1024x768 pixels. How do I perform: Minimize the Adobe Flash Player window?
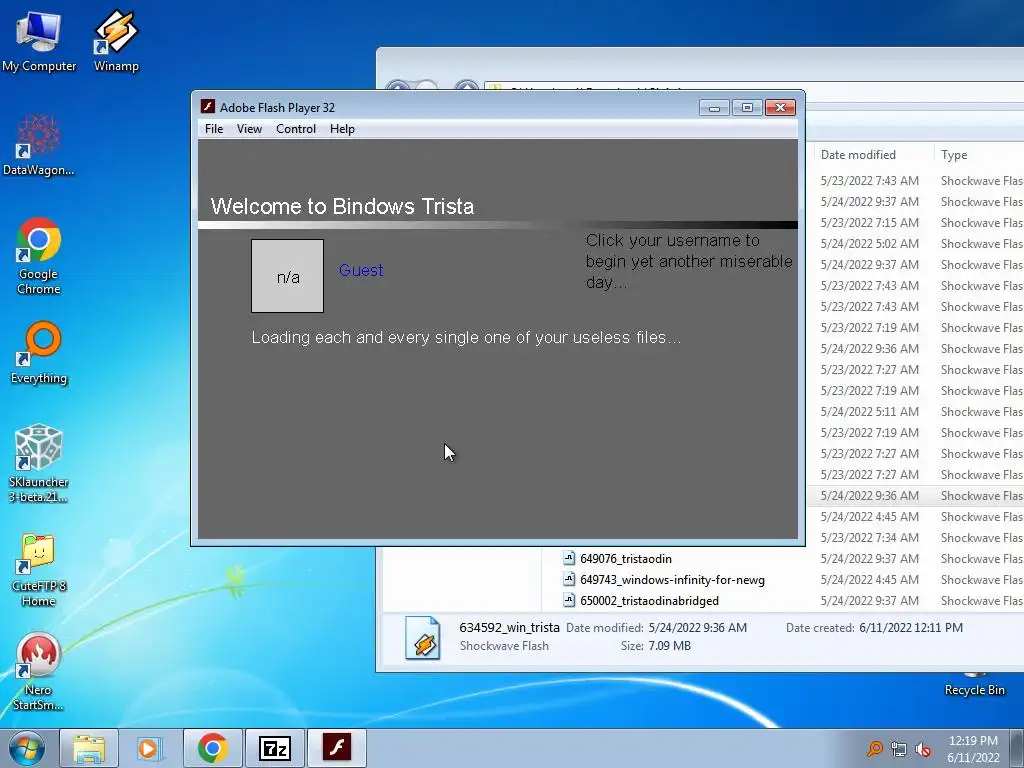point(714,107)
